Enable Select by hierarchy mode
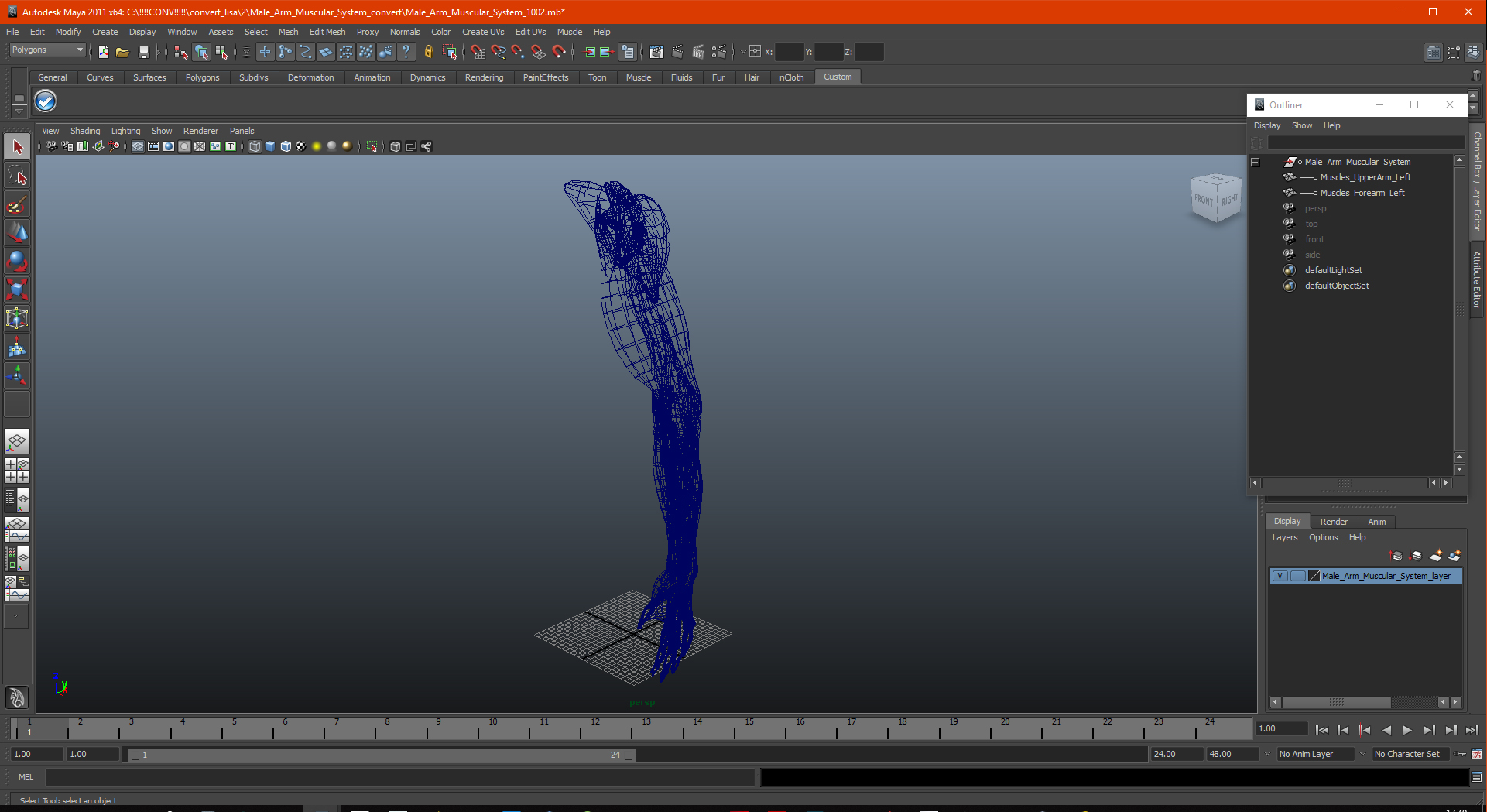Viewport: 1487px width, 812px height. [180, 52]
